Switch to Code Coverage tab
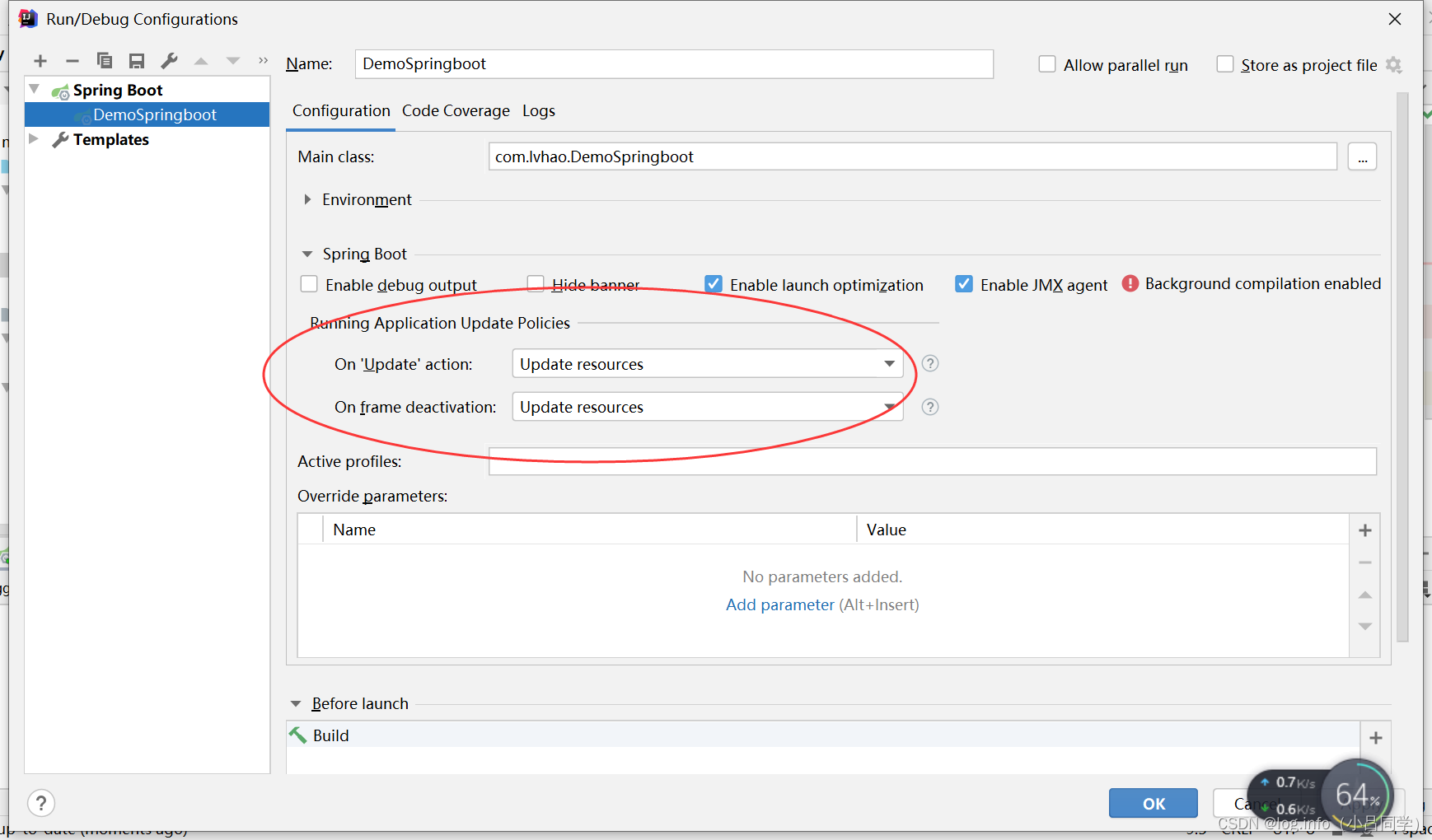The height and width of the screenshot is (840, 1432). 456,110
